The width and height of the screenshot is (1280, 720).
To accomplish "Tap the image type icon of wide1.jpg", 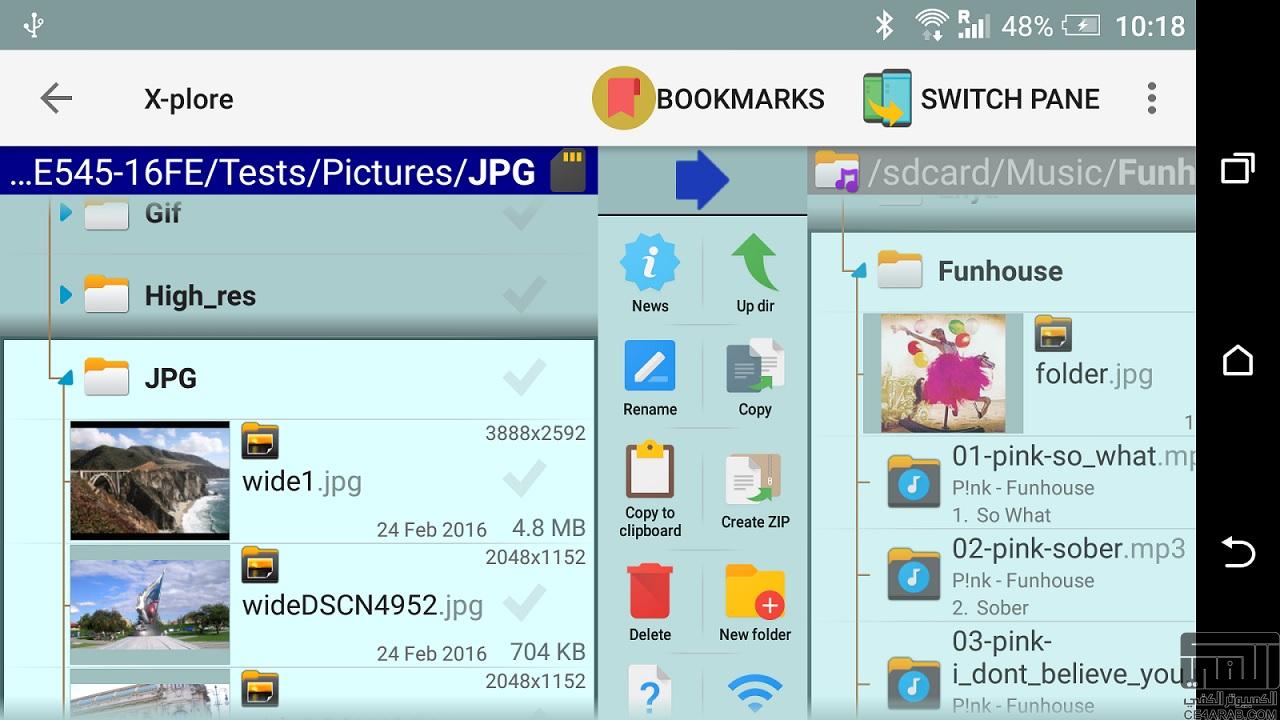I will tap(260, 441).
